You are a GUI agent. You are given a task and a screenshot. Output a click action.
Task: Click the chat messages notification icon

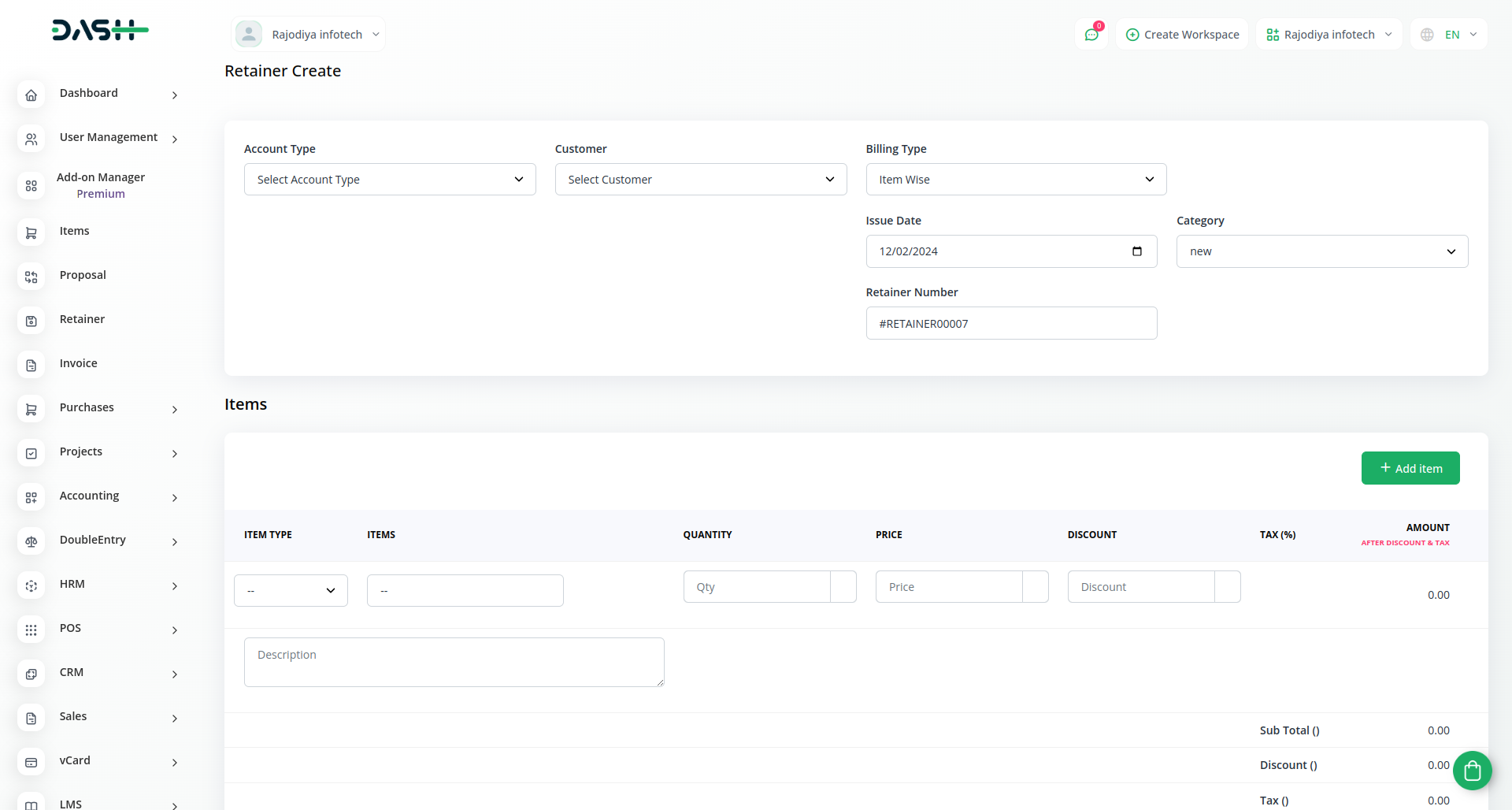point(1091,35)
